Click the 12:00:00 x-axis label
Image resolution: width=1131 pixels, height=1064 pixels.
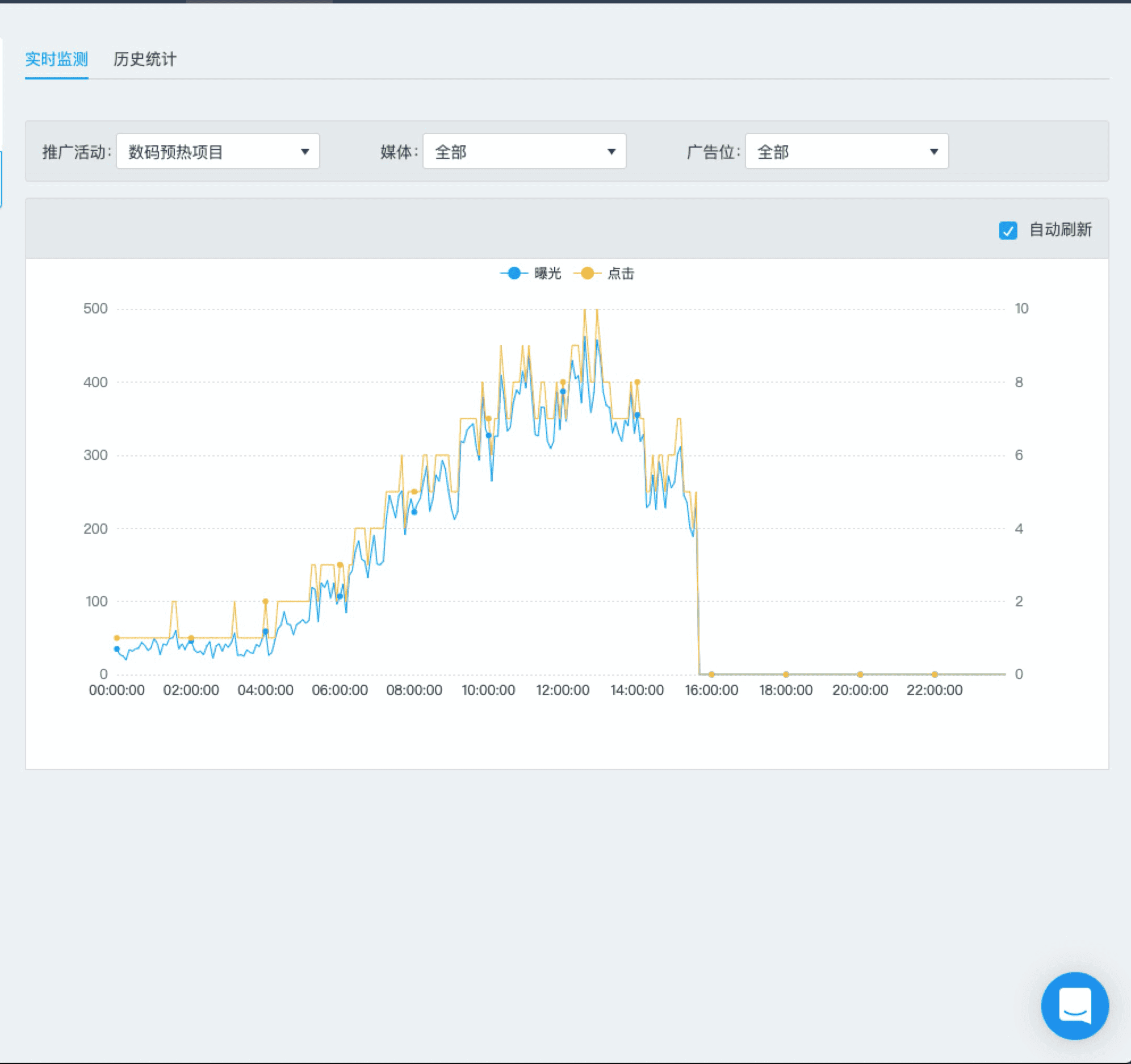(563, 690)
